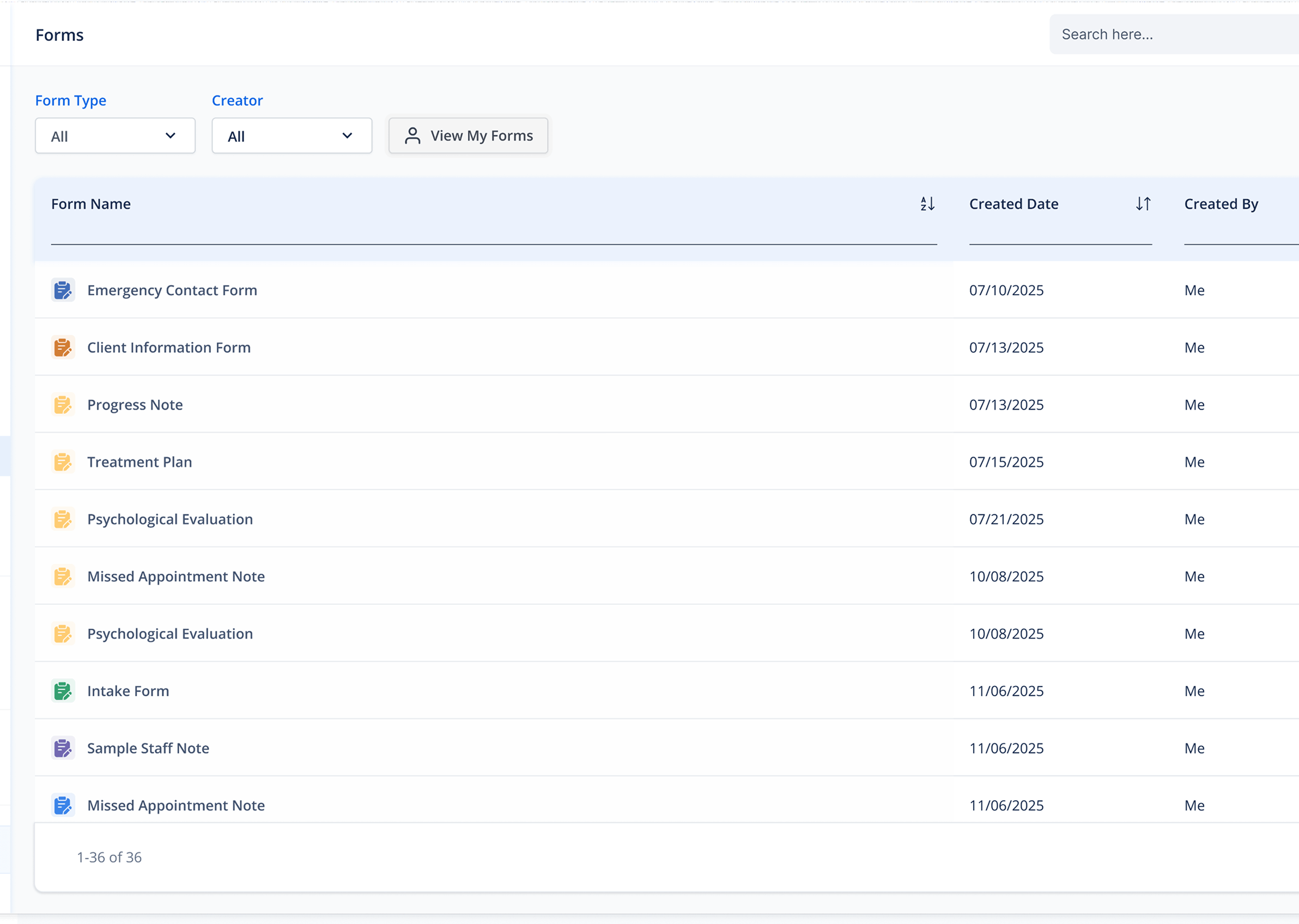Open the Client Information Form
Viewport: 1299px width, 924px height.
coord(169,348)
